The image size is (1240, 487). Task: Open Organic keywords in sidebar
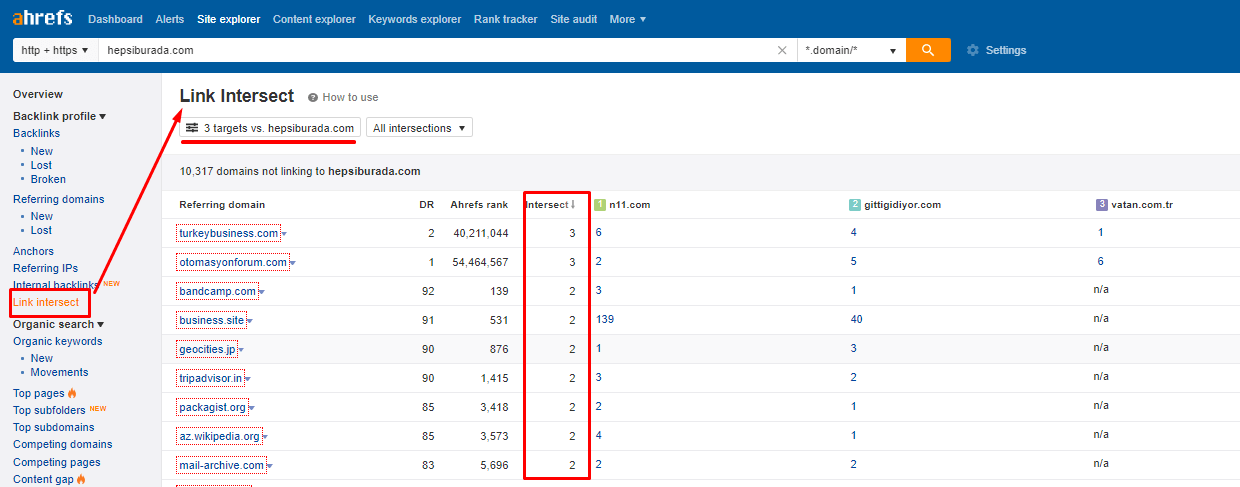57,341
